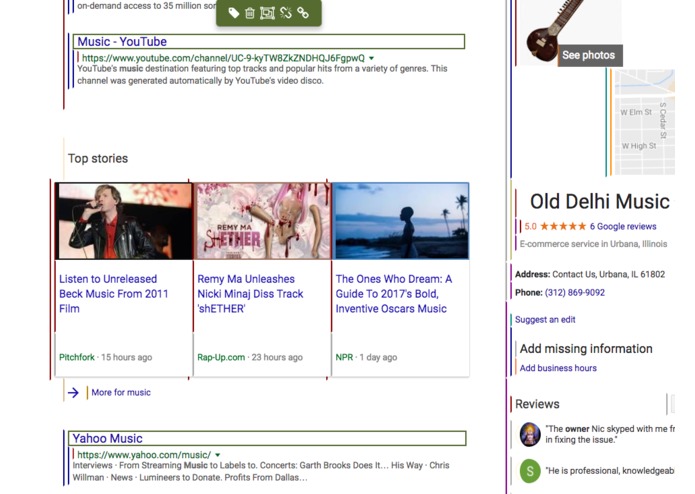Click the green S reviewer avatar

pyautogui.click(x=530, y=471)
